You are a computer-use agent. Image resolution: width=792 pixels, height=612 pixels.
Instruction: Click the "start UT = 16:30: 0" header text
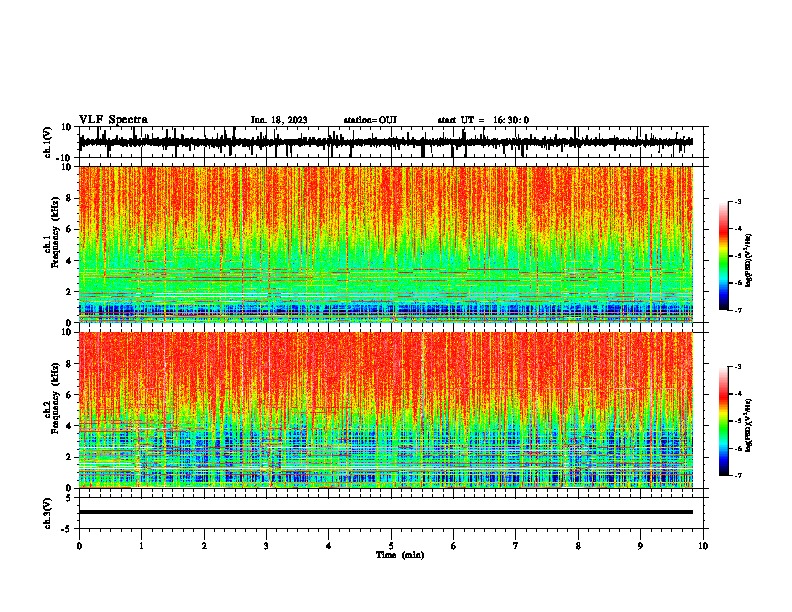[x=483, y=120]
